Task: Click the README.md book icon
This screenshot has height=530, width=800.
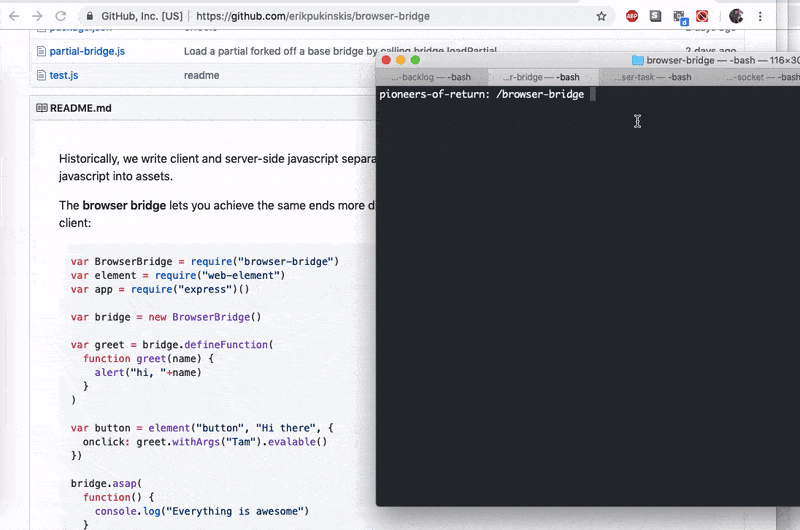Action: tap(42, 108)
